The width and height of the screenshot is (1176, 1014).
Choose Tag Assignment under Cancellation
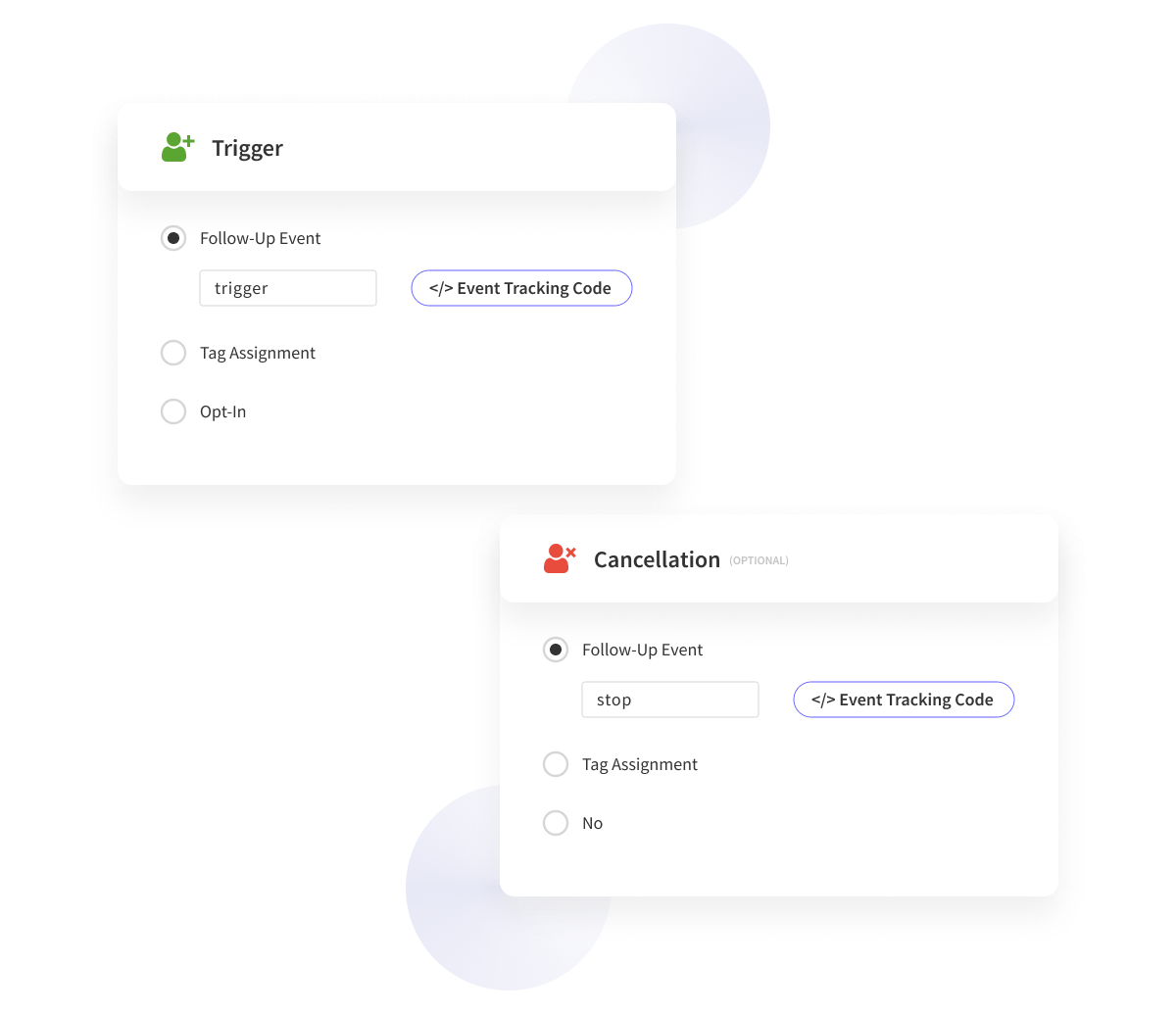pyautogui.click(x=556, y=764)
